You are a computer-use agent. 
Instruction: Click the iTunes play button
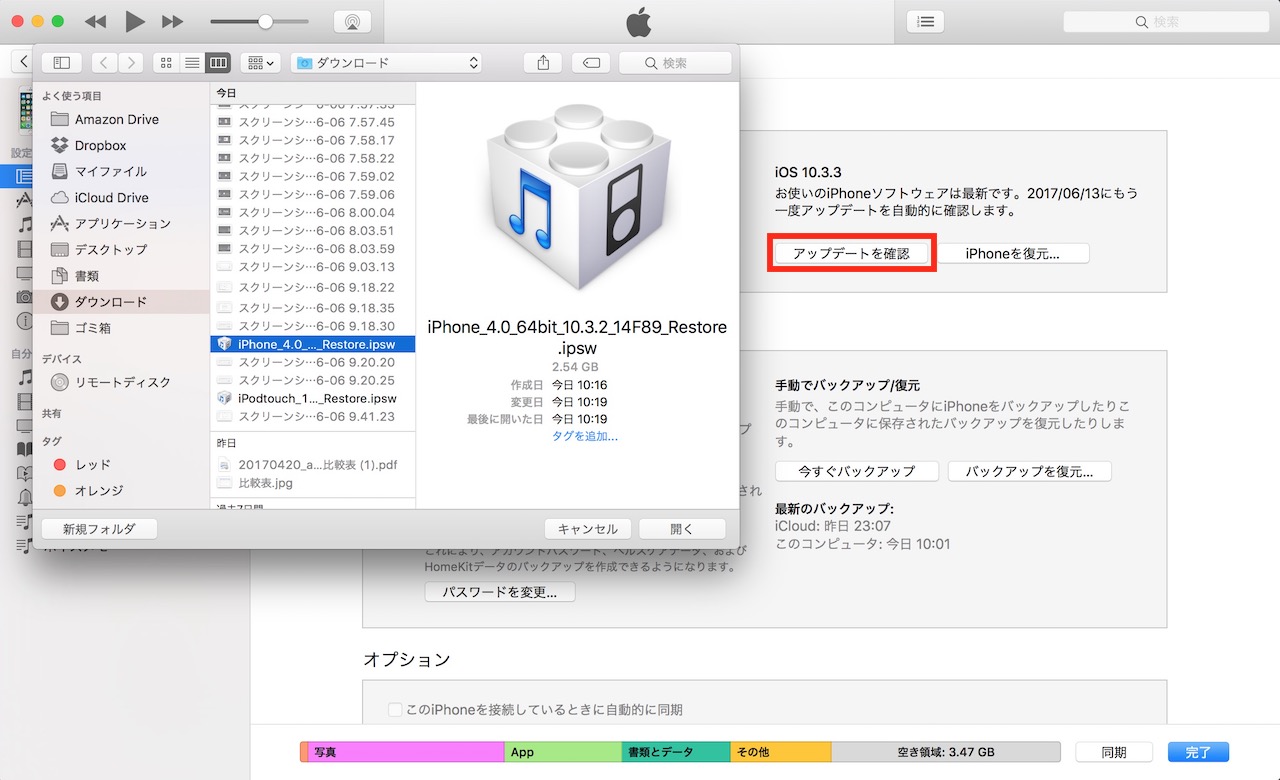point(135,21)
